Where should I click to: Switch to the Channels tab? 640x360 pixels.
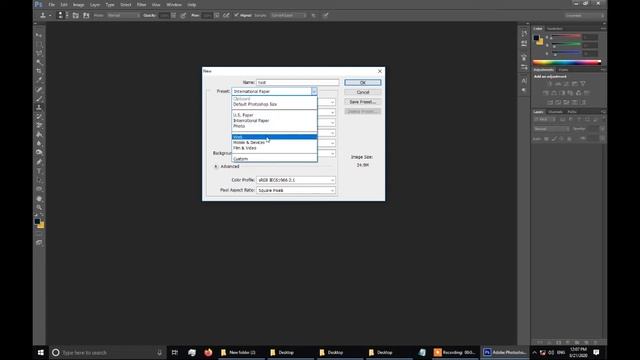[x=555, y=112]
